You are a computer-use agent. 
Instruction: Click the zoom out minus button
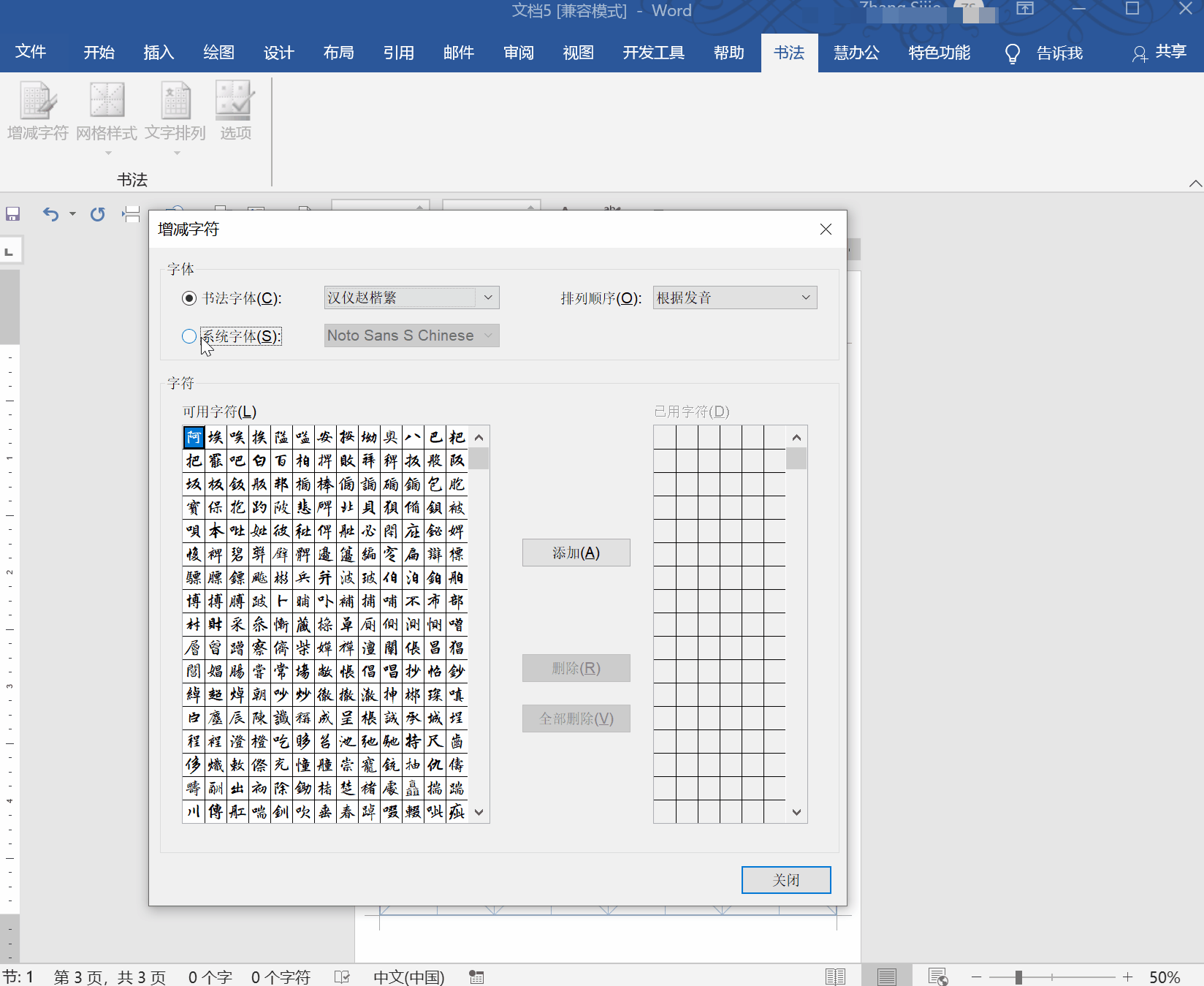(x=977, y=977)
